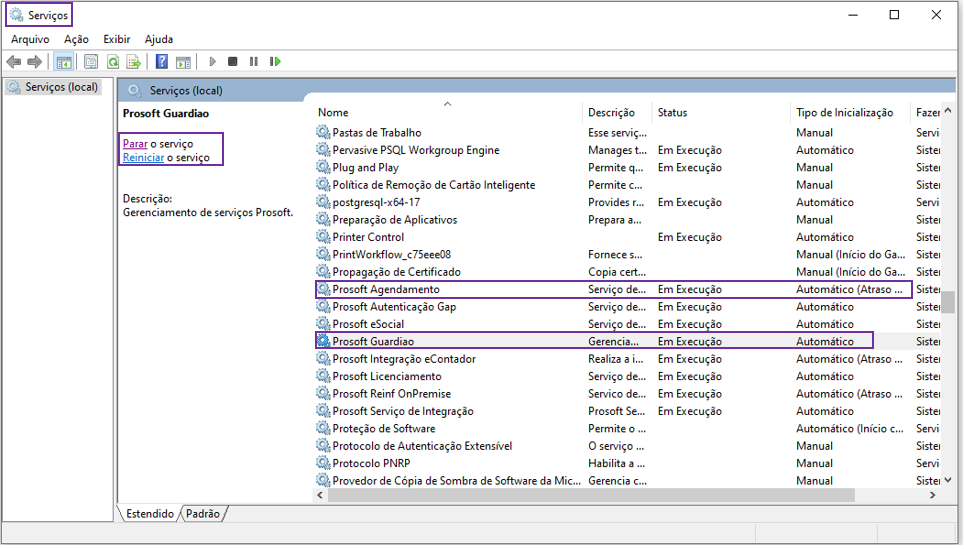964x549 pixels.
Task: Open the Arquivo menu
Action: (30, 39)
